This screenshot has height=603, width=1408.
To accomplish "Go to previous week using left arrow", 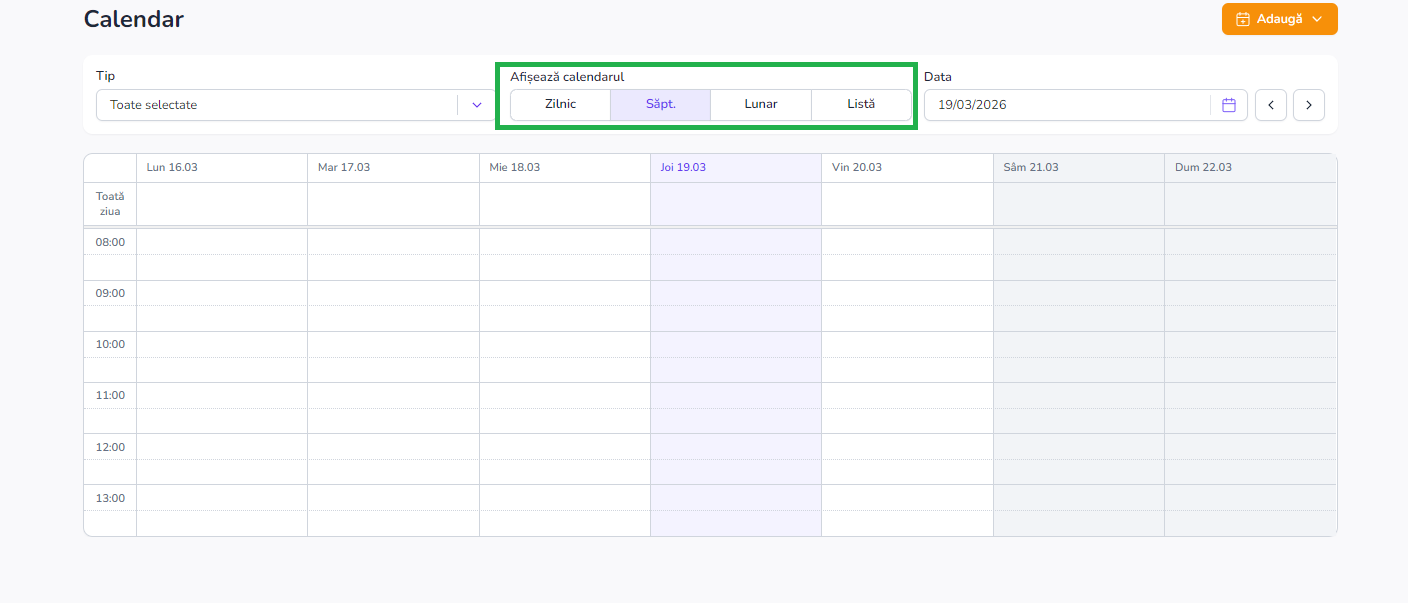I will [1270, 105].
